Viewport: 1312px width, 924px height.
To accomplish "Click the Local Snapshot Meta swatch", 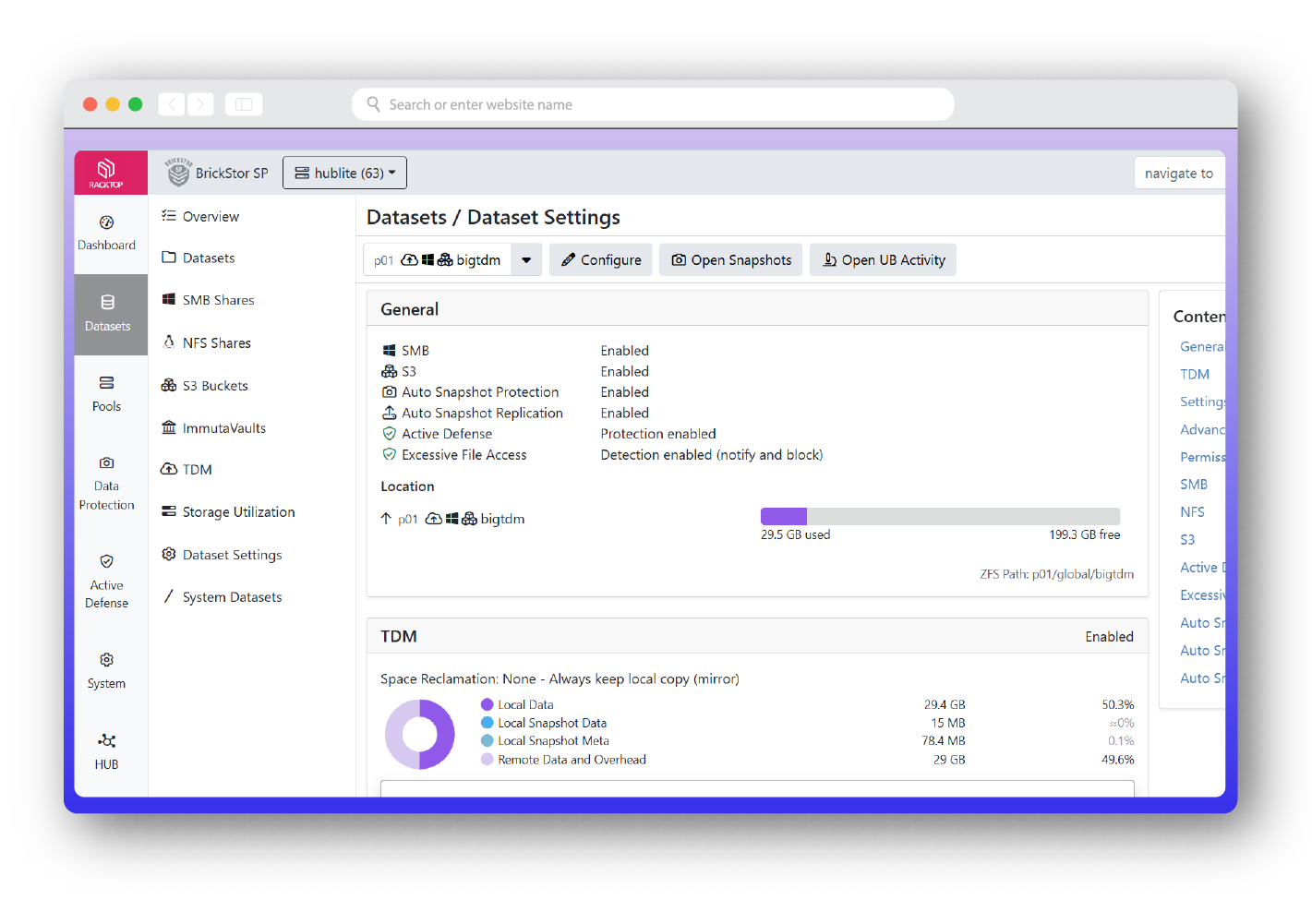I will pyautogui.click(x=487, y=740).
